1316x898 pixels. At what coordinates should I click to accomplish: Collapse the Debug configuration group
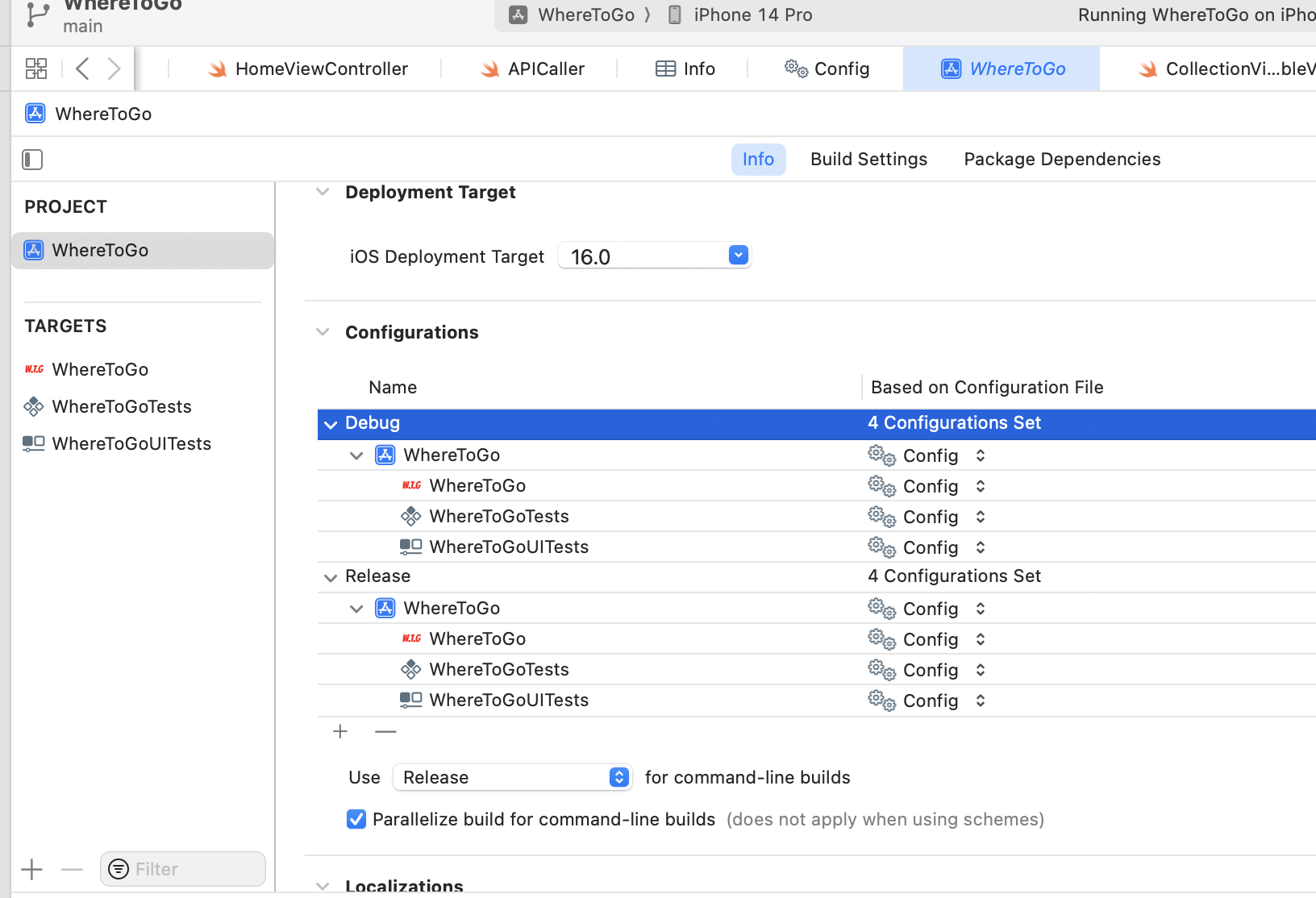331,424
